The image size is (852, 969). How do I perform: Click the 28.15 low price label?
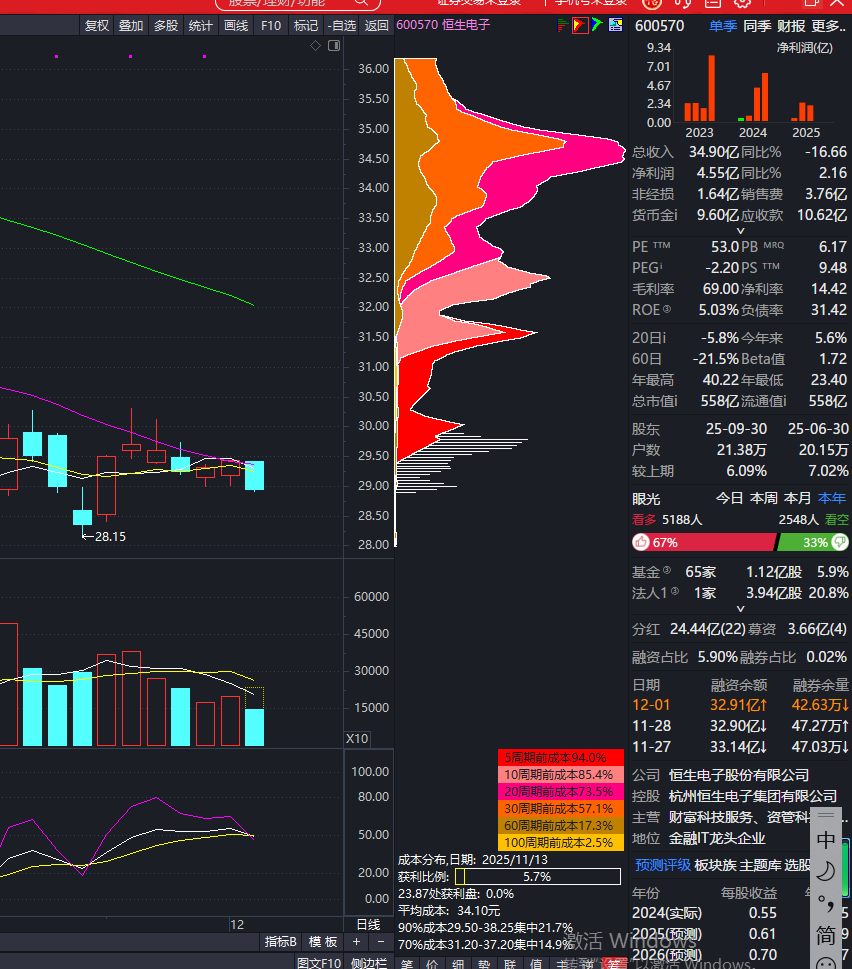pos(111,536)
